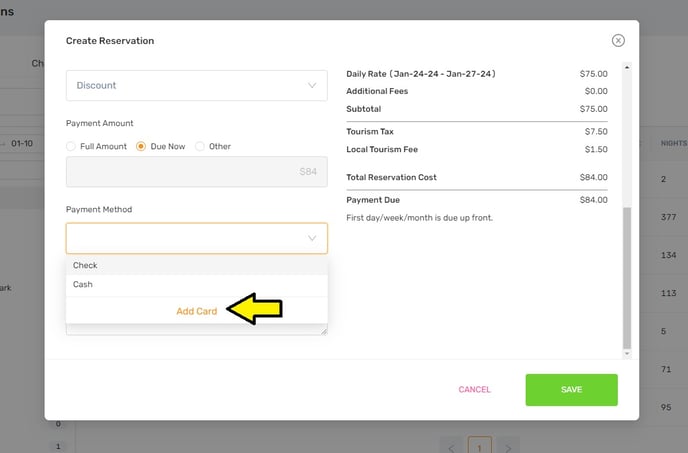Screen dimensions: 688x453
Task: Click the Total Reservation Cost $84.00 value
Action: pos(594,177)
